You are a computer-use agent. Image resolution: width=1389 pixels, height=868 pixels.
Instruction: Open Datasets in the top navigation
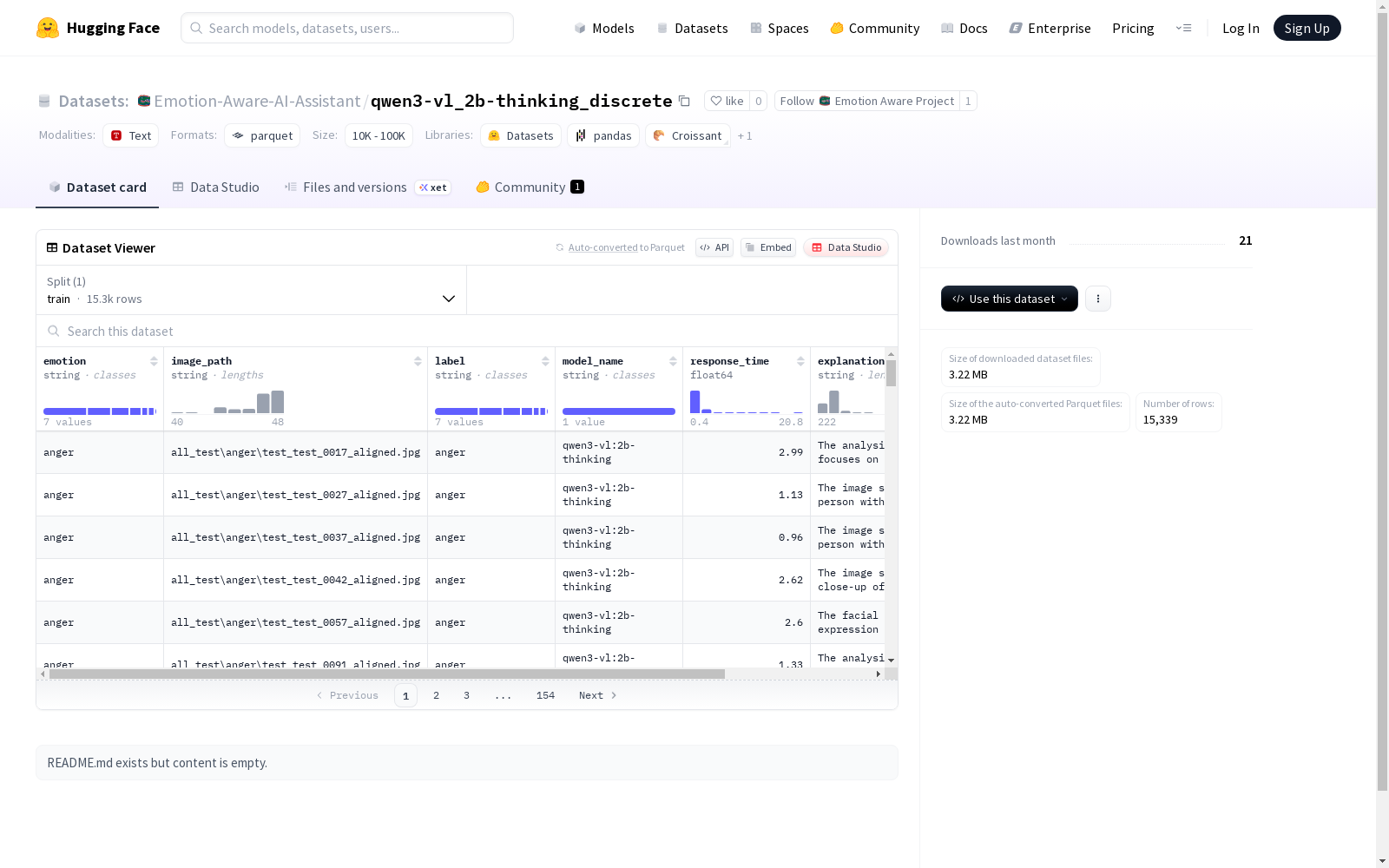click(x=692, y=28)
